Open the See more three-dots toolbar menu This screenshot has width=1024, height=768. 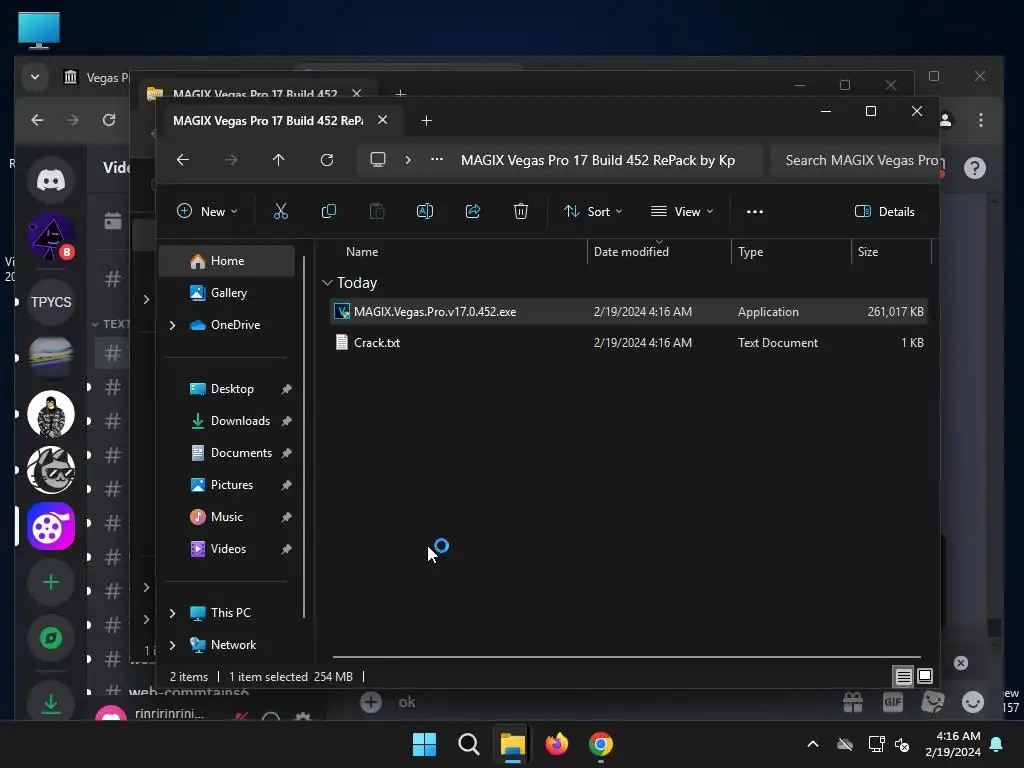[755, 212]
